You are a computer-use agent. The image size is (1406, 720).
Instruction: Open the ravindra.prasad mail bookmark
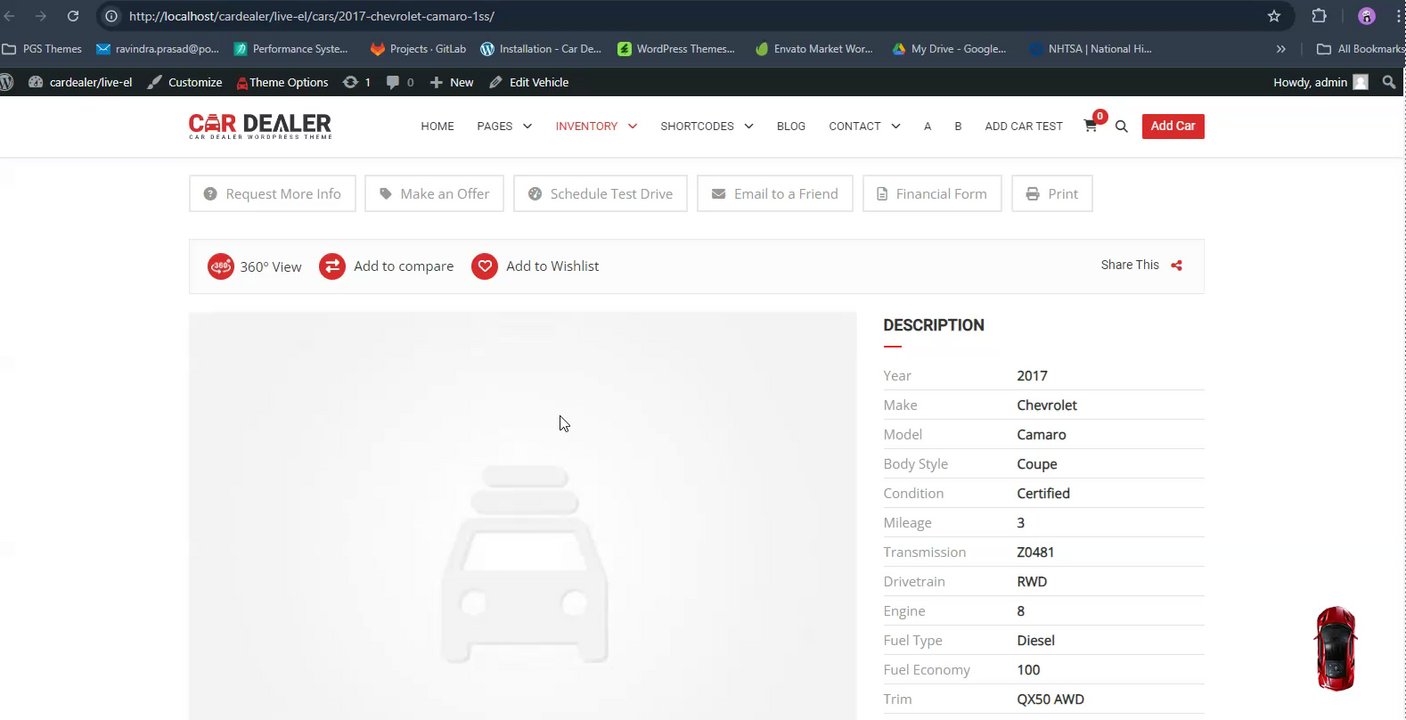[158, 48]
